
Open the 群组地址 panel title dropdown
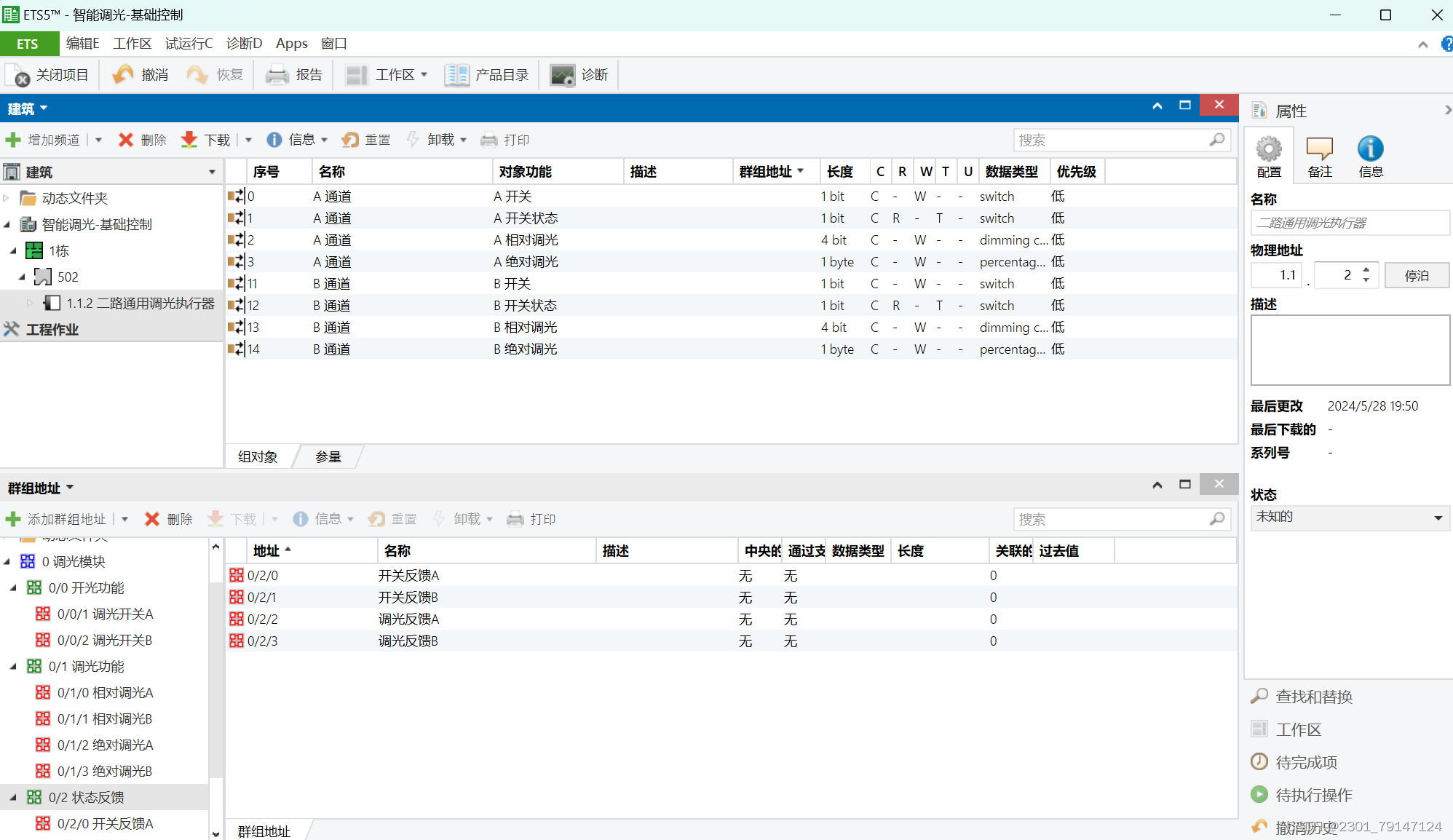[x=70, y=488]
